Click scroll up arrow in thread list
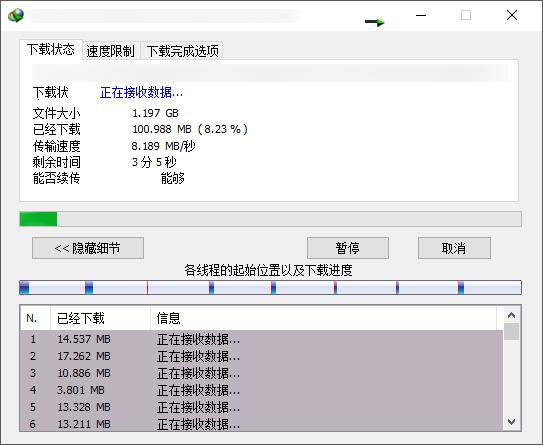The height and width of the screenshot is (445, 543). click(x=511, y=315)
